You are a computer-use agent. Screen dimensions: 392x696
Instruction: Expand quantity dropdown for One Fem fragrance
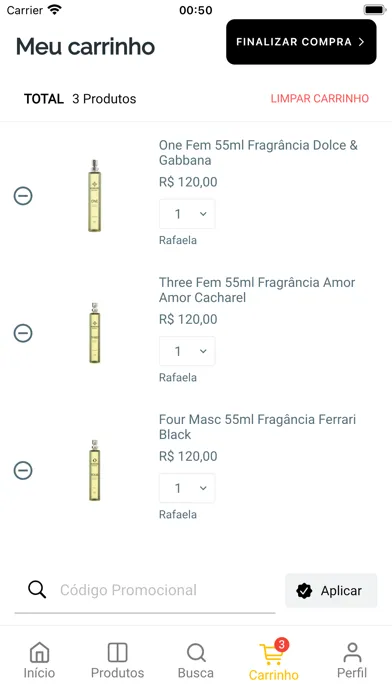point(187,214)
